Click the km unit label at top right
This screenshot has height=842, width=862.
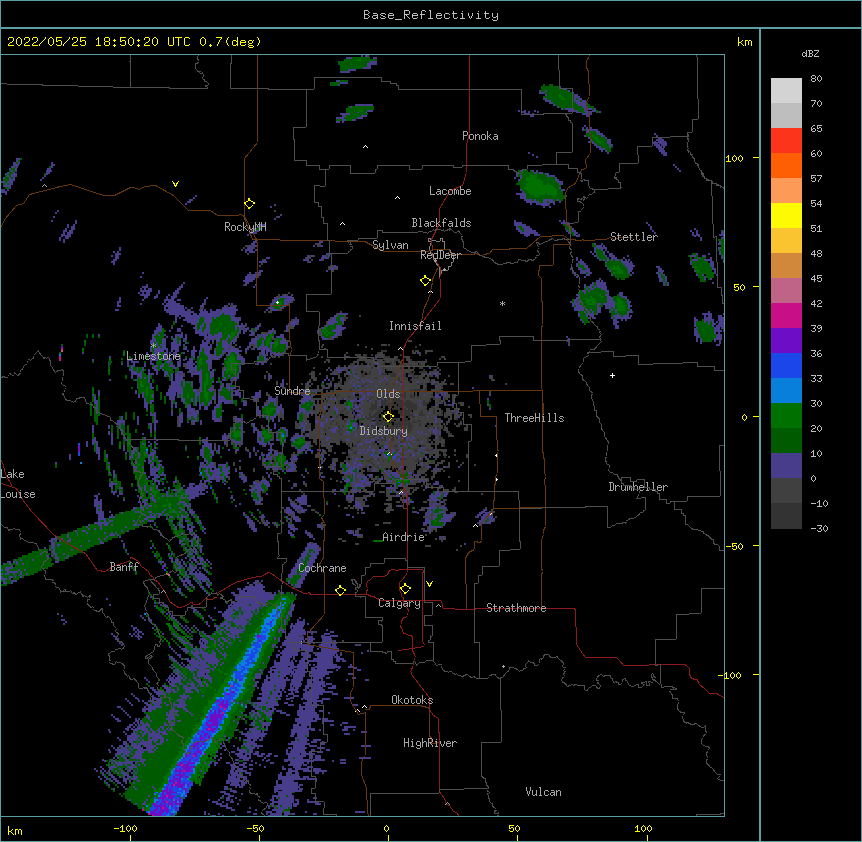click(744, 42)
